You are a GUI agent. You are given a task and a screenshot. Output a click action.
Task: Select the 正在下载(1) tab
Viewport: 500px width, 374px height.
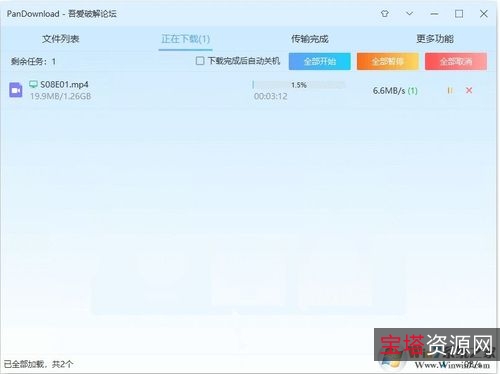(x=186, y=39)
